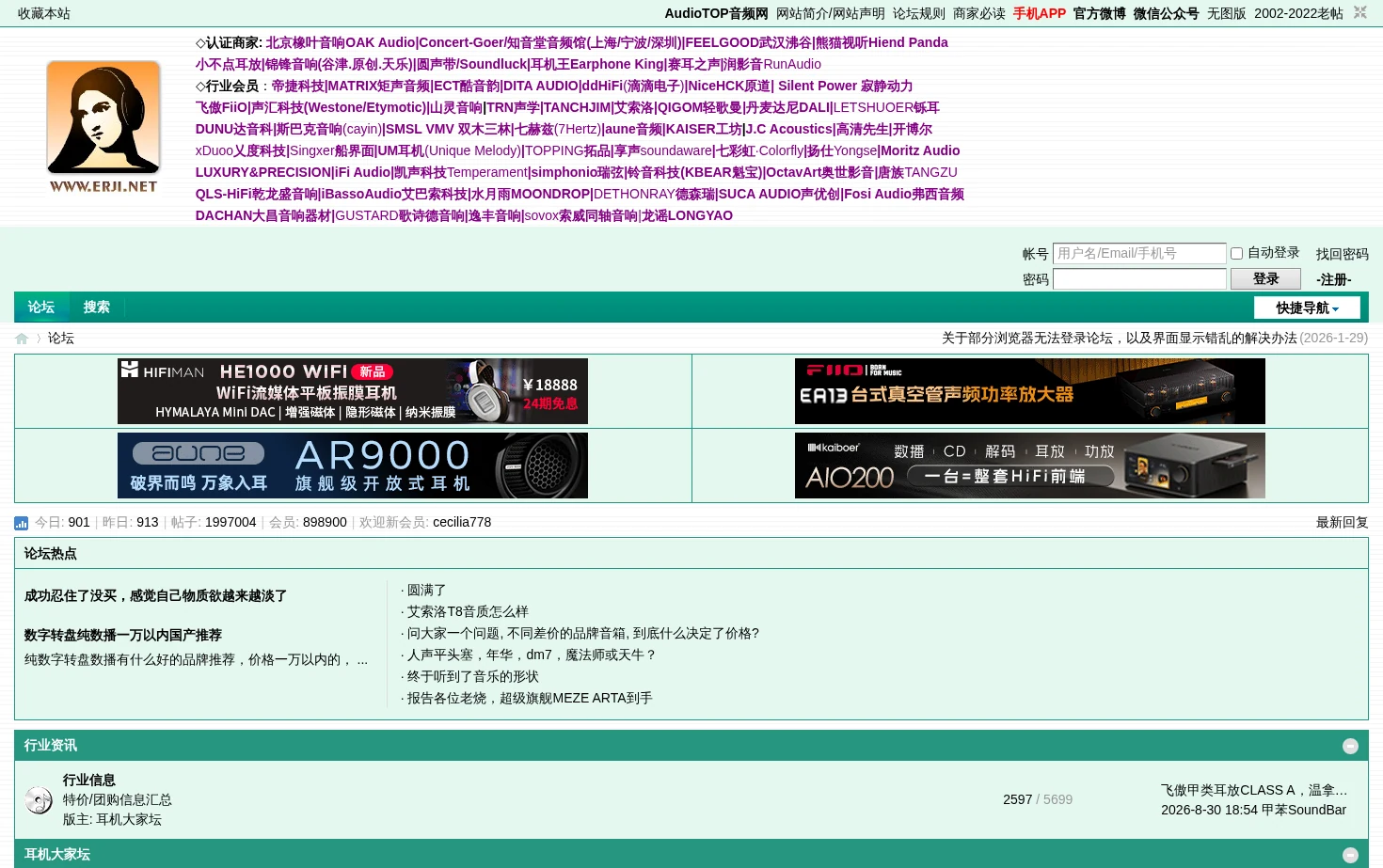
Task: Open thread 人声平头塞，年华，dm7
Action: (532, 655)
